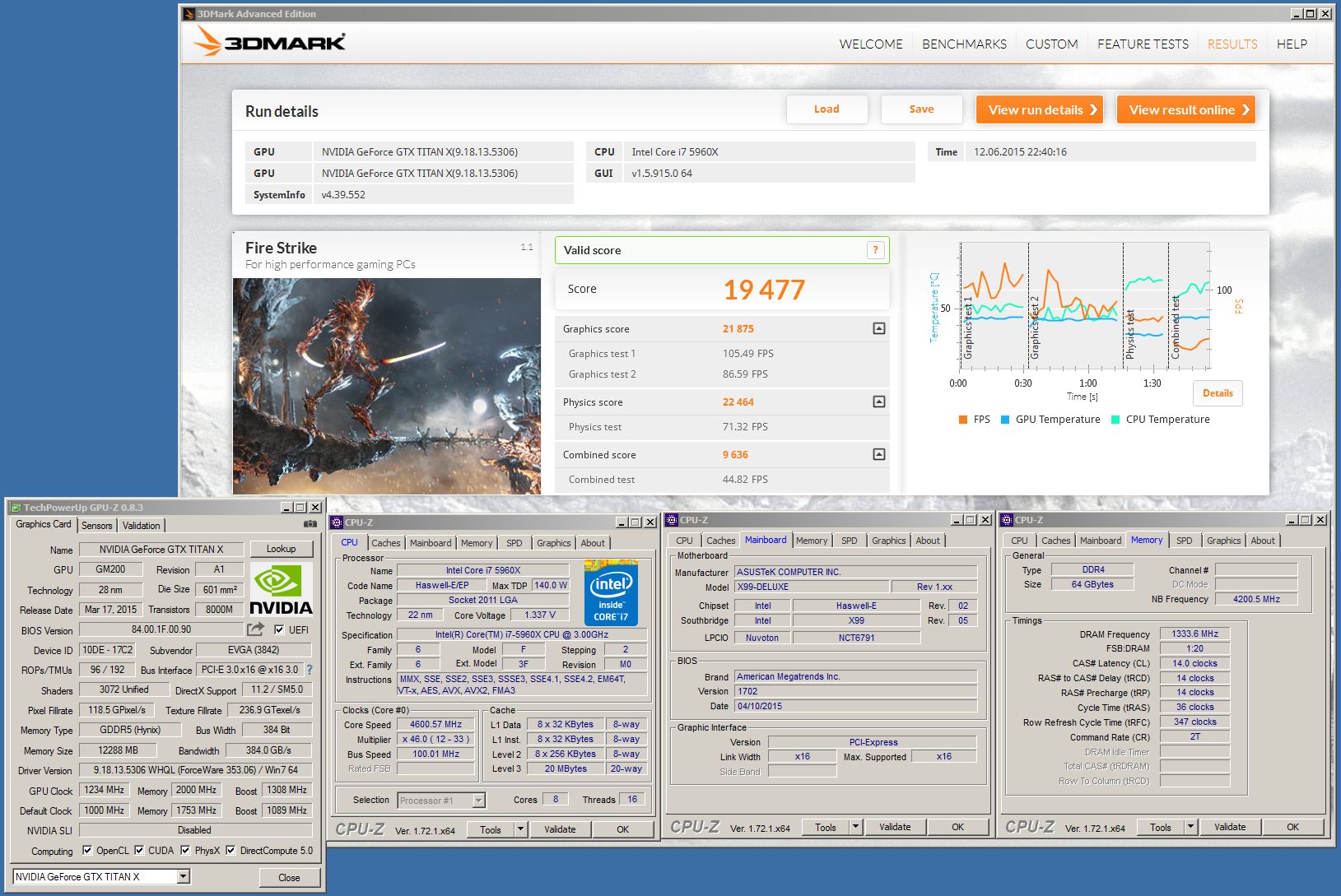Collapse the Graphics score section

tap(879, 328)
